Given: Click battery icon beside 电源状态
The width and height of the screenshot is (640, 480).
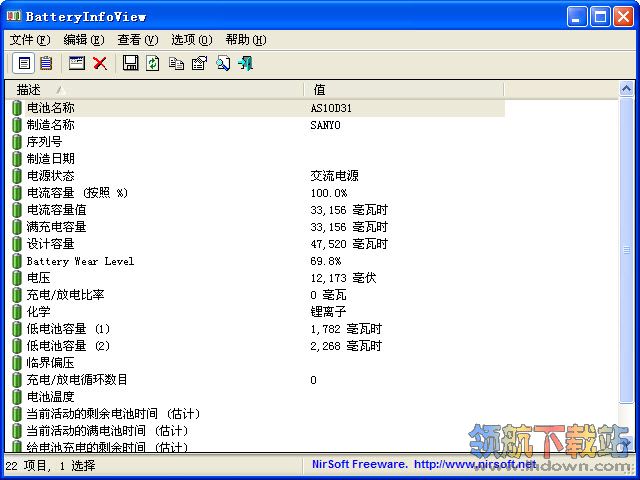Looking at the screenshot, I should coord(17,176).
